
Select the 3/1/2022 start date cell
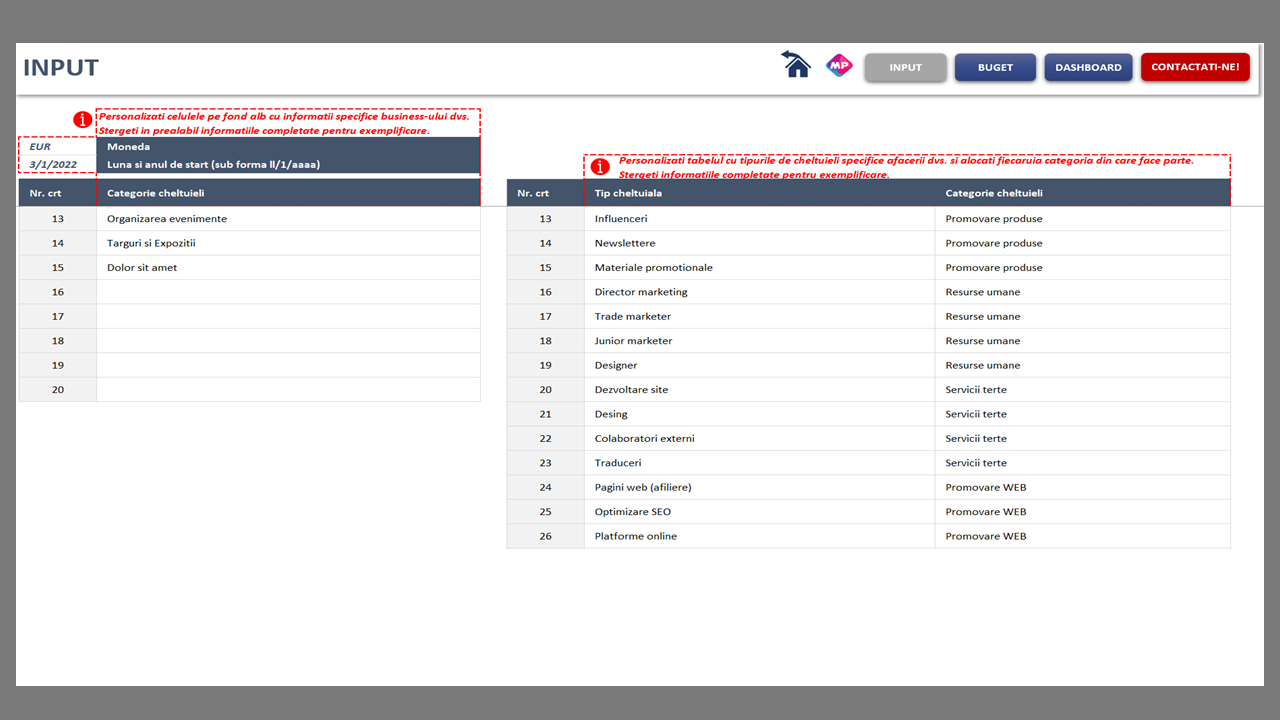click(57, 165)
